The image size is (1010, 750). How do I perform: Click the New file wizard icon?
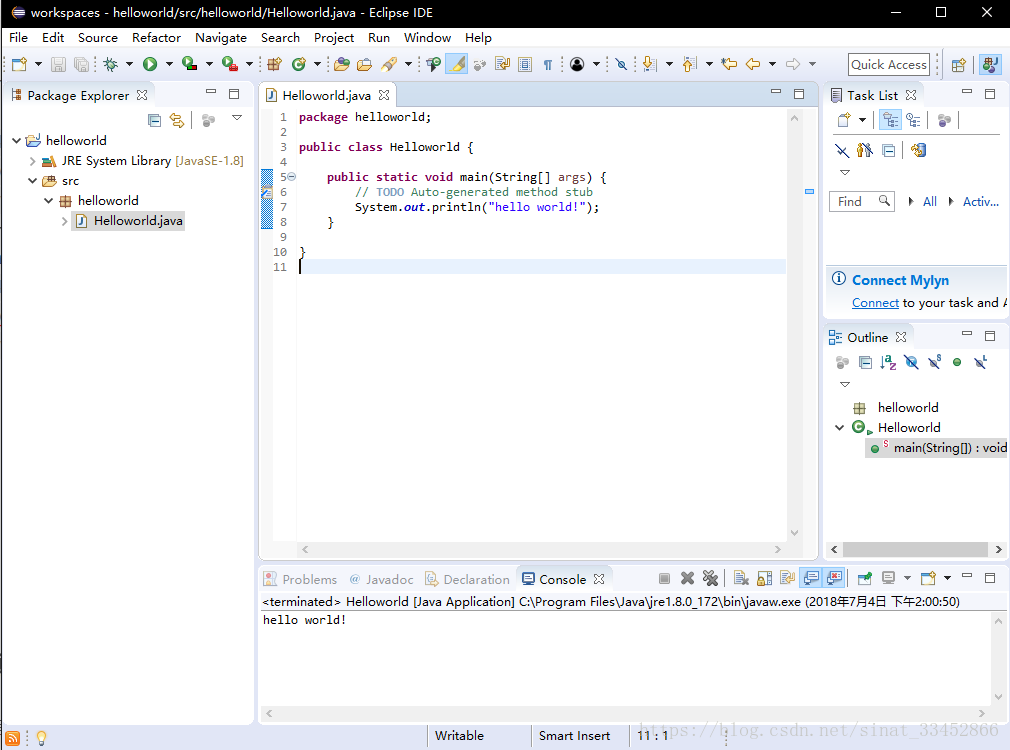click(x=19, y=64)
